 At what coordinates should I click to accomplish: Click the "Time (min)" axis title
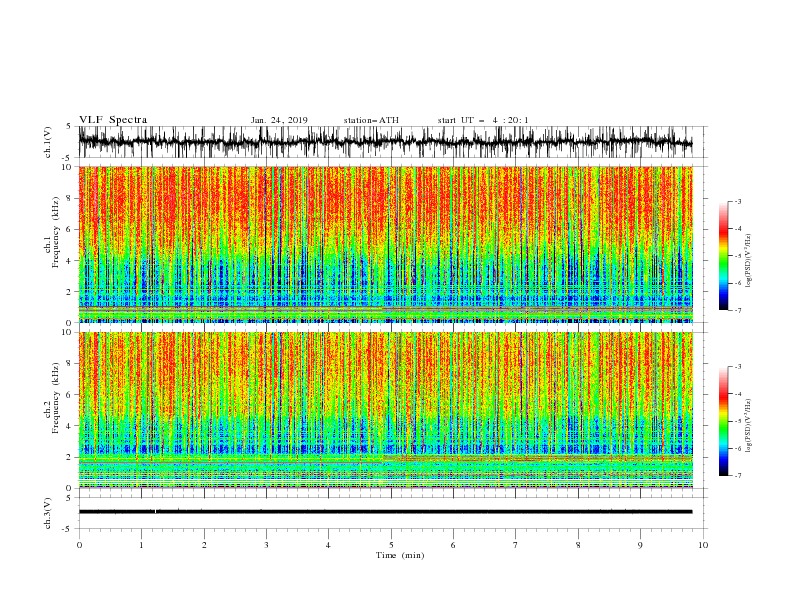(x=400, y=555)
